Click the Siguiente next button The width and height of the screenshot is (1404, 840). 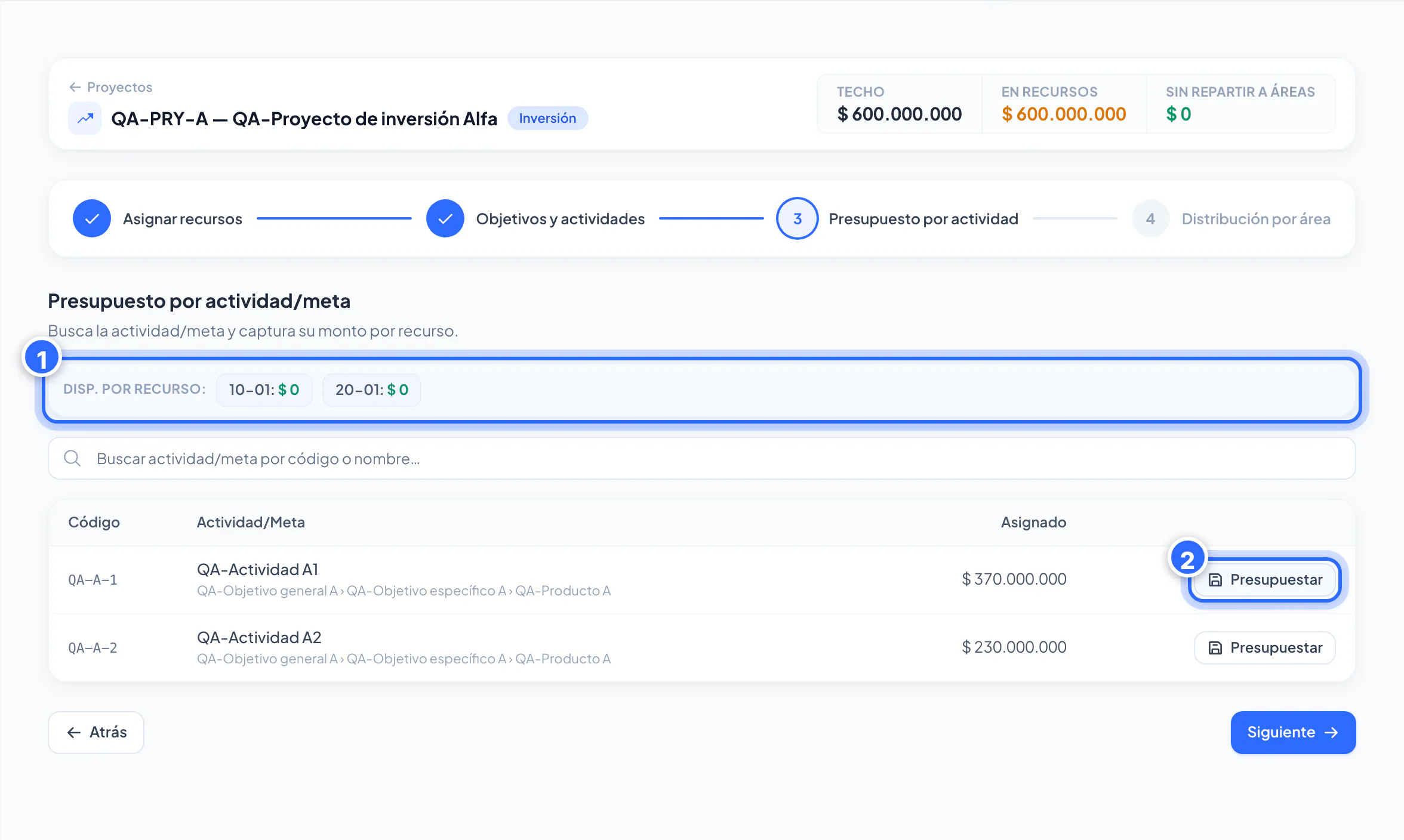[1293, 732]
